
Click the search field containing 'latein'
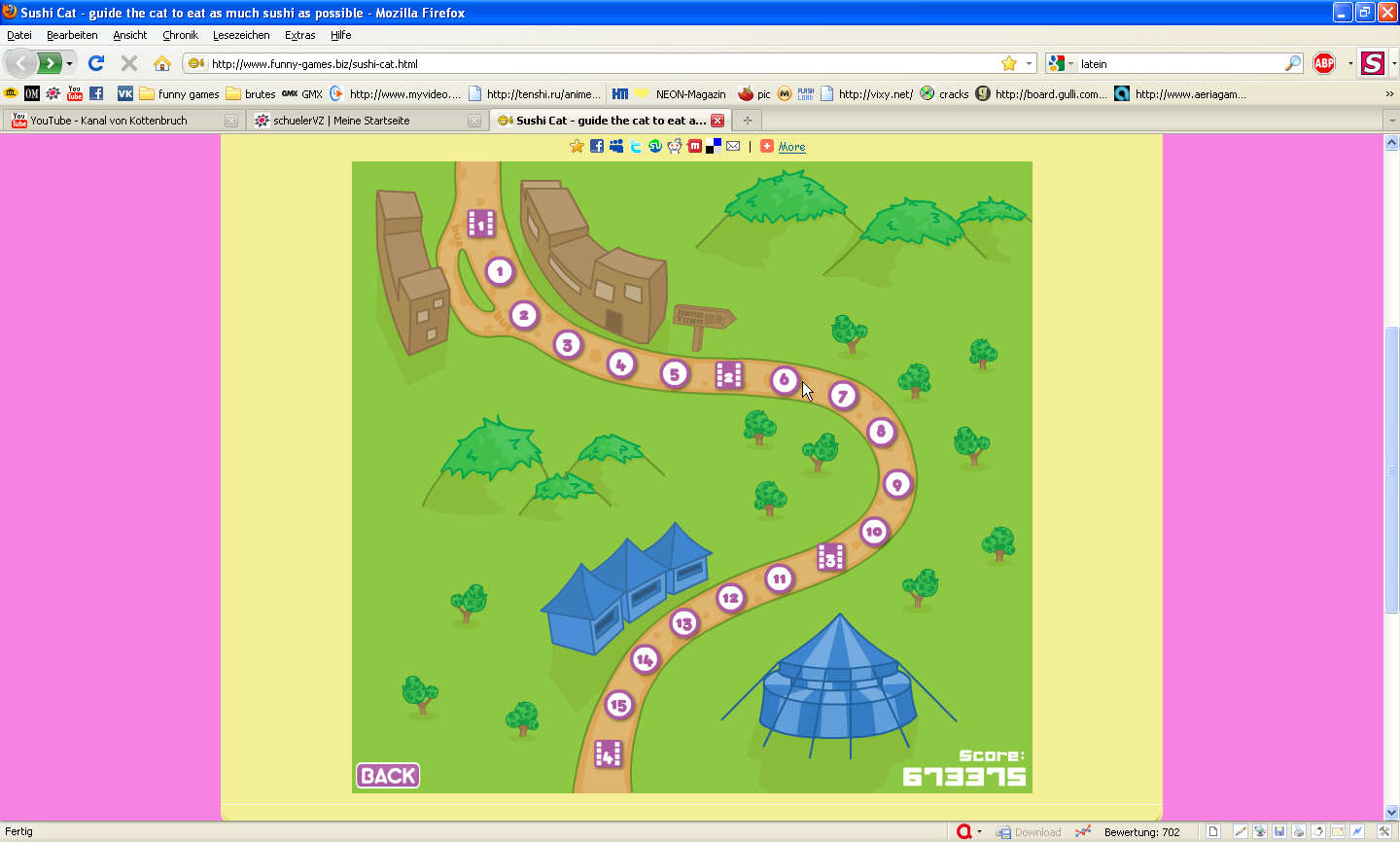(1180, 63)
